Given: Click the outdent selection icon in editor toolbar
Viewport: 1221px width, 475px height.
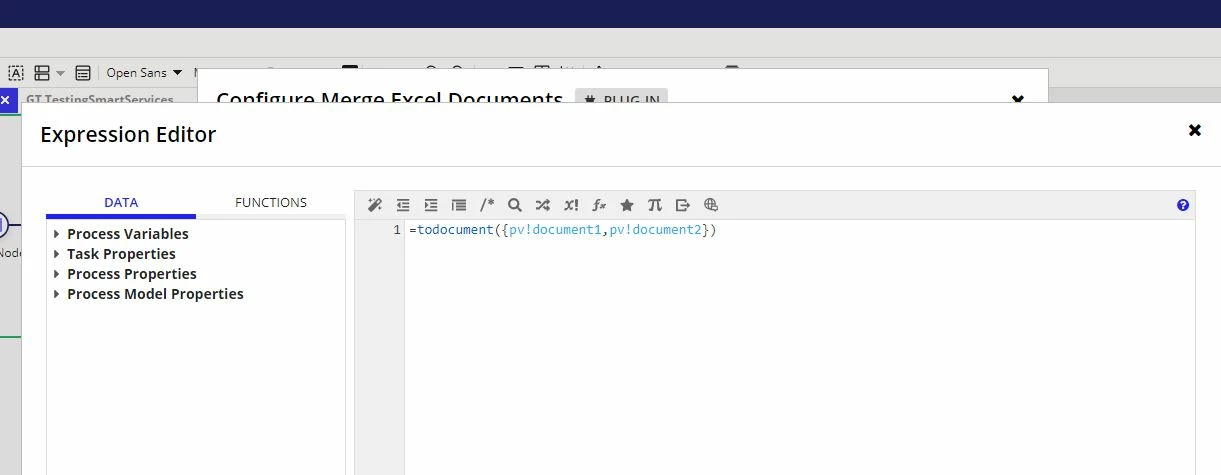Looking at the screenshot, I should coord(403,205).
